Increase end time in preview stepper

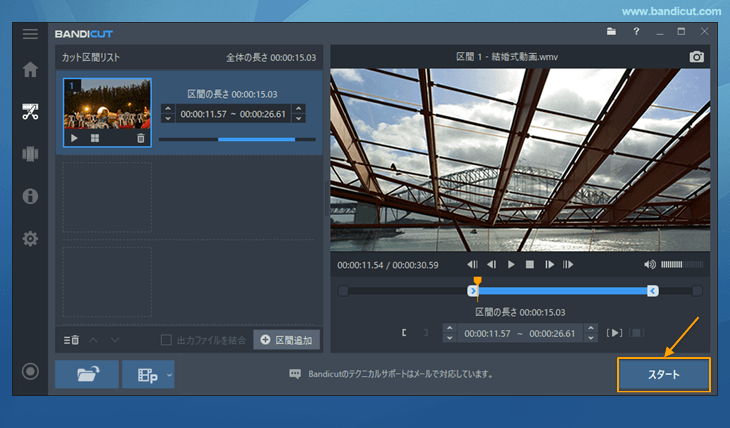point(591,328)
